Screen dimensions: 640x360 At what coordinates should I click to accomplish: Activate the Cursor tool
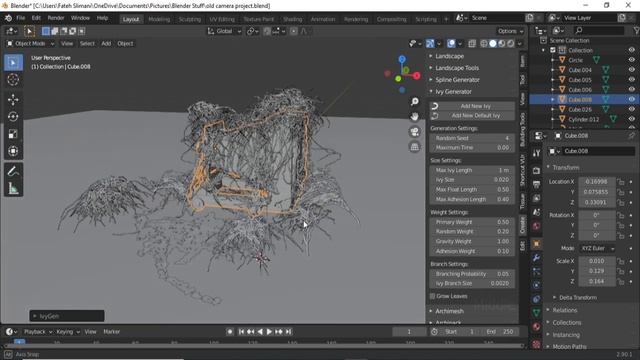13,80
